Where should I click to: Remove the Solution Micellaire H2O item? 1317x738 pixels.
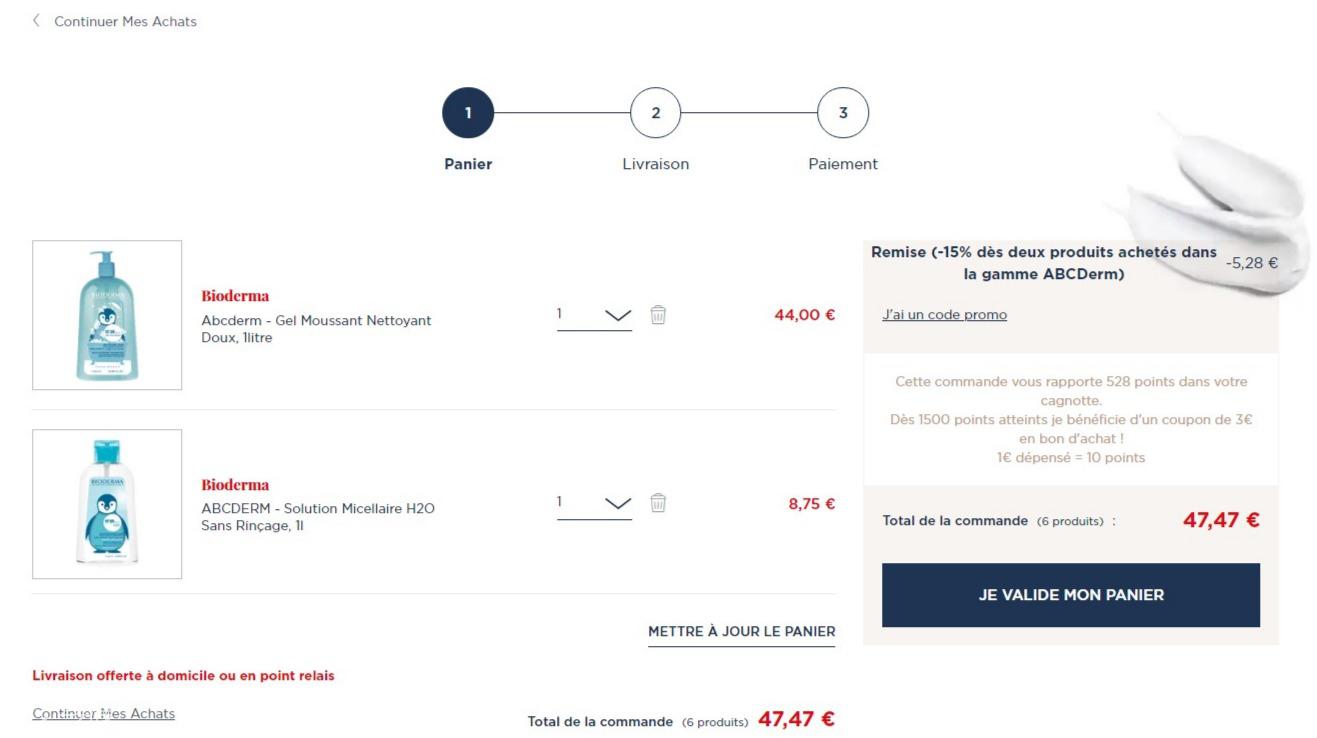point(658,503)
